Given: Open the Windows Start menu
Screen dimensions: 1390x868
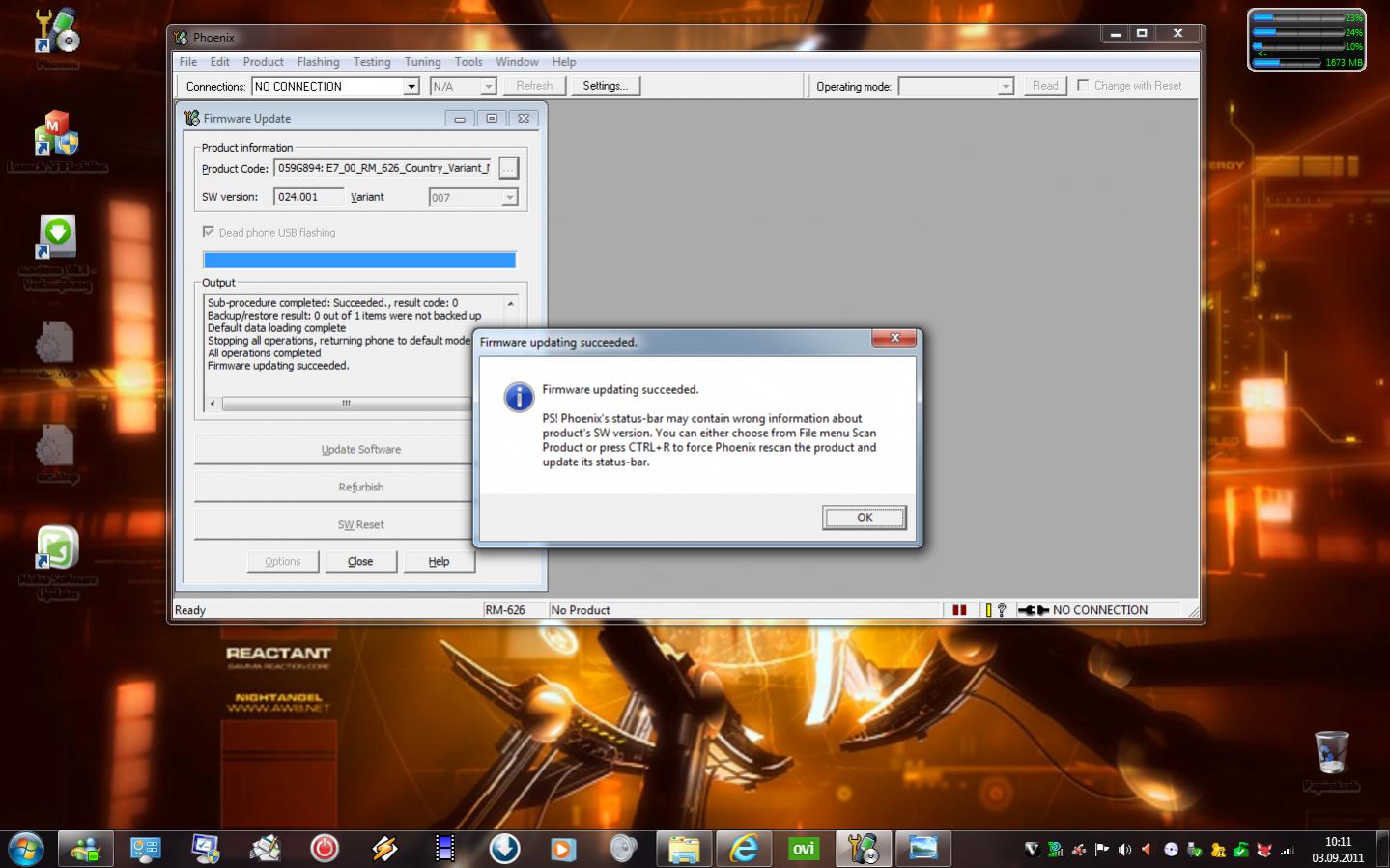Looking at the screenshot, I should (x=26, y=849).
